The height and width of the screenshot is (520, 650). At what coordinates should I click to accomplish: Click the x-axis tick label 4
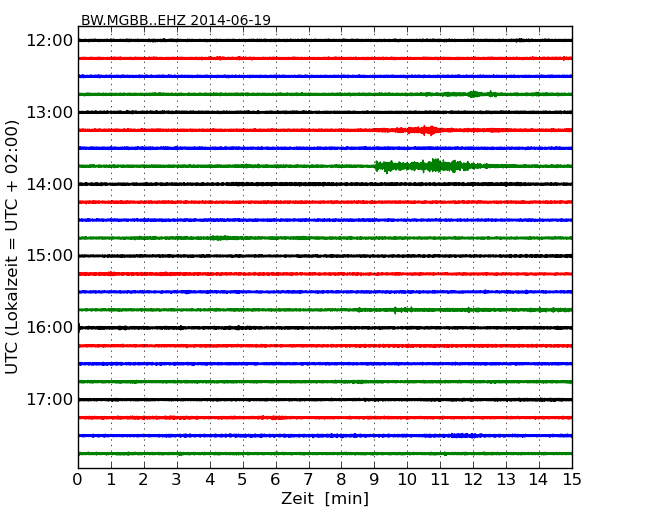pos(209,479)
